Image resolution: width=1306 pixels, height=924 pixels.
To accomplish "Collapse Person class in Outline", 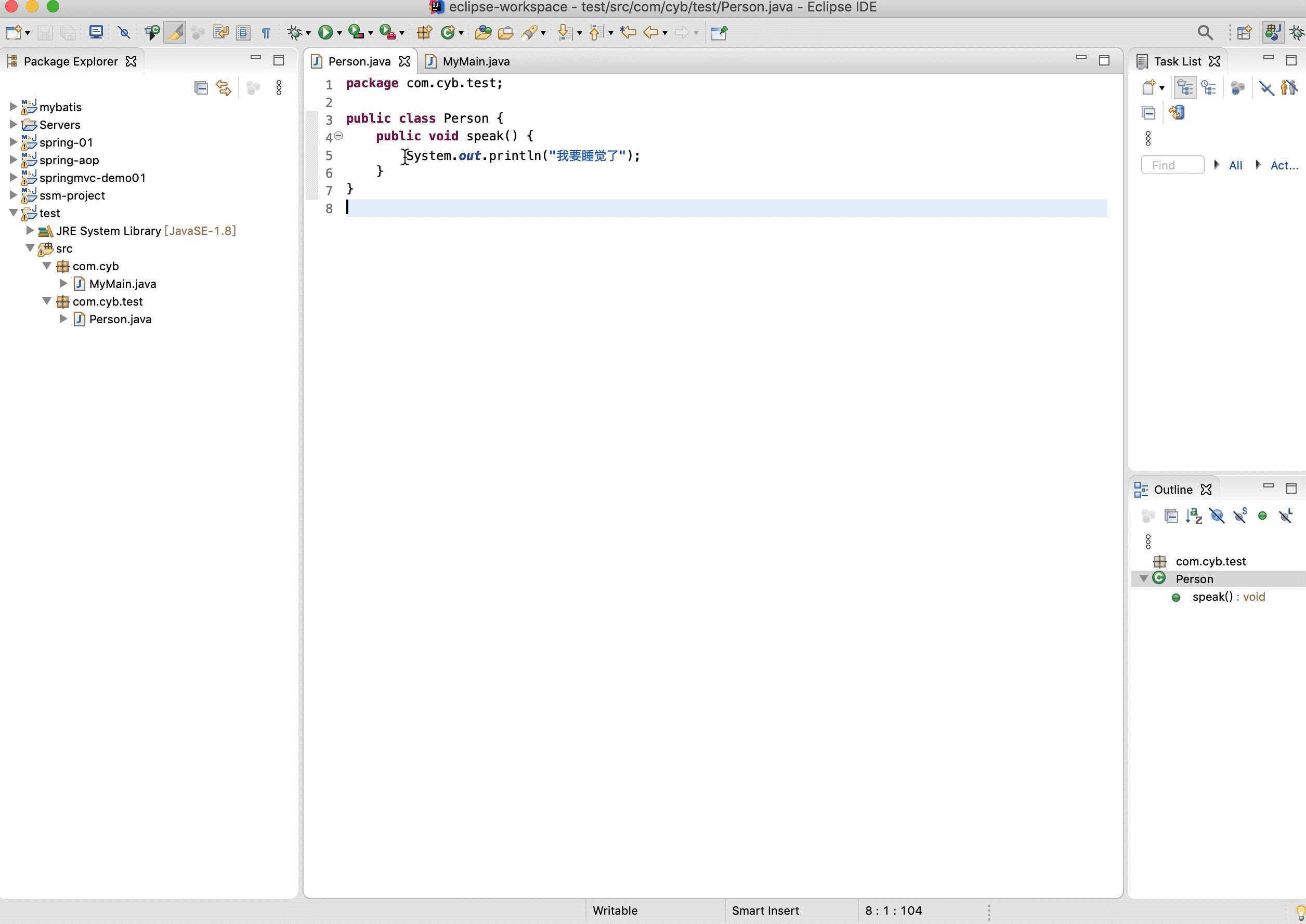I will coord(1143,578).
